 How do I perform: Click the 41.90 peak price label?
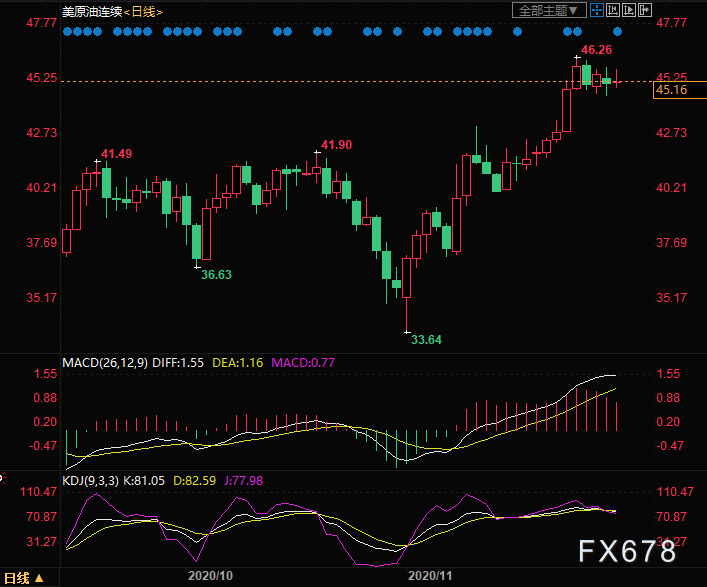336,145
